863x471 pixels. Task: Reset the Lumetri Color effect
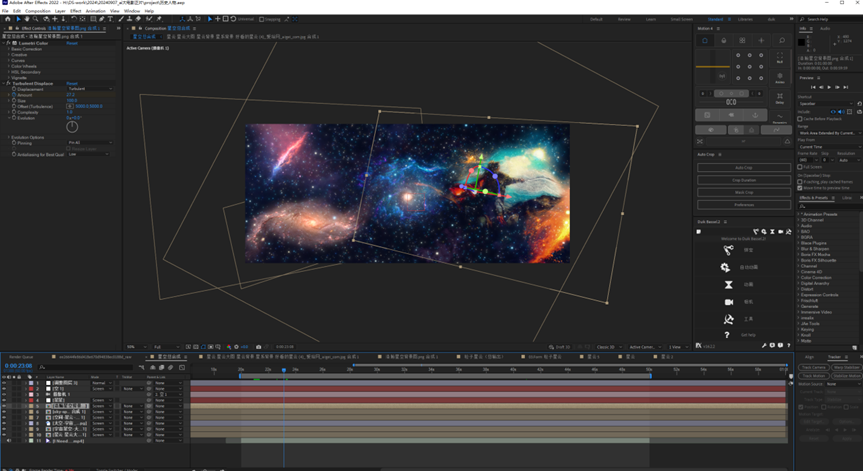tap(72, 43)
